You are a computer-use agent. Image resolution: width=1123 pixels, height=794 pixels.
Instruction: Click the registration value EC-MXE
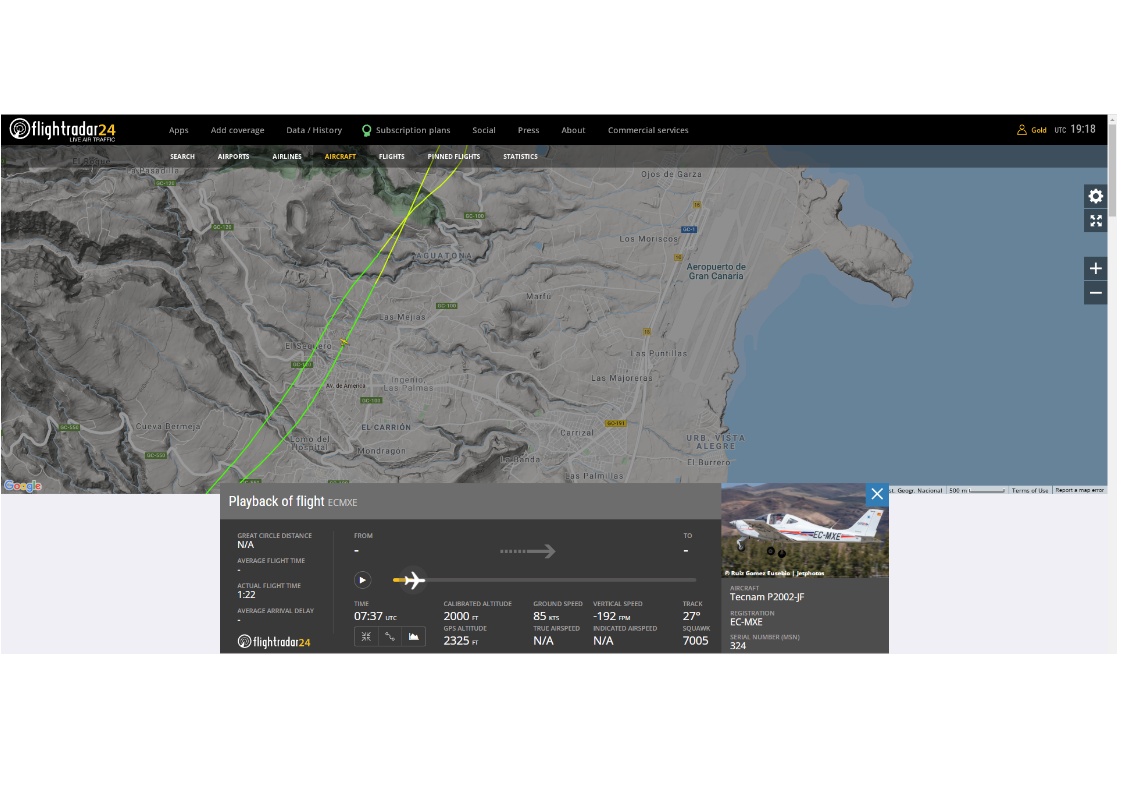click(746, 622)
